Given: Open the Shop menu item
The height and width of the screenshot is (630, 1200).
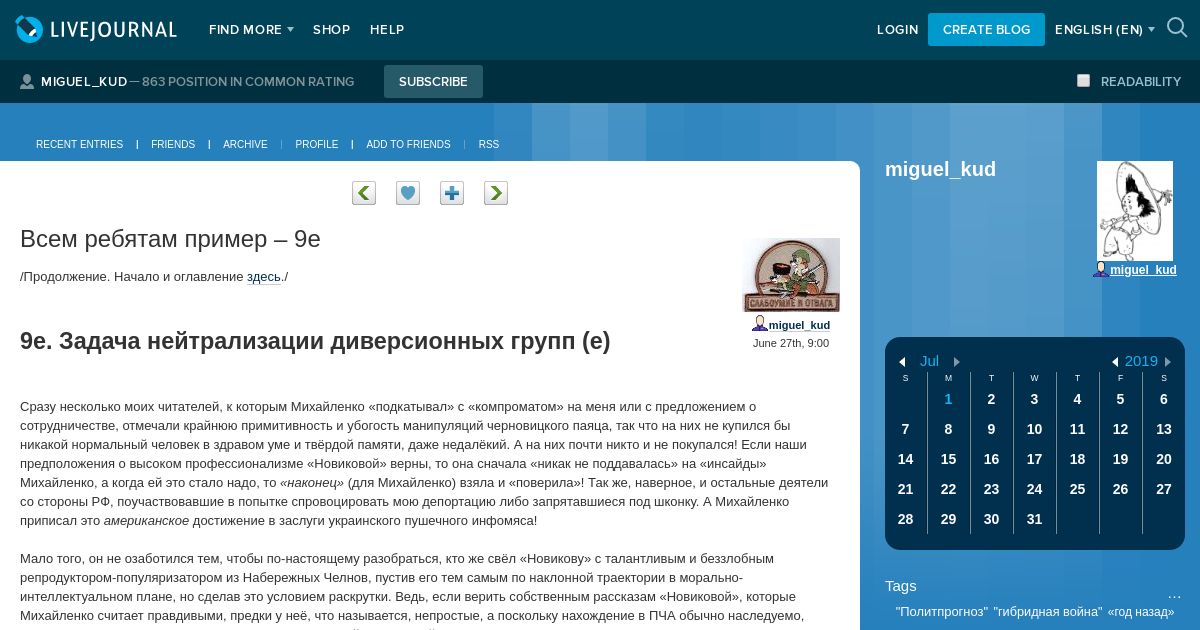Looking at the screenshot, I should point(332,30).
